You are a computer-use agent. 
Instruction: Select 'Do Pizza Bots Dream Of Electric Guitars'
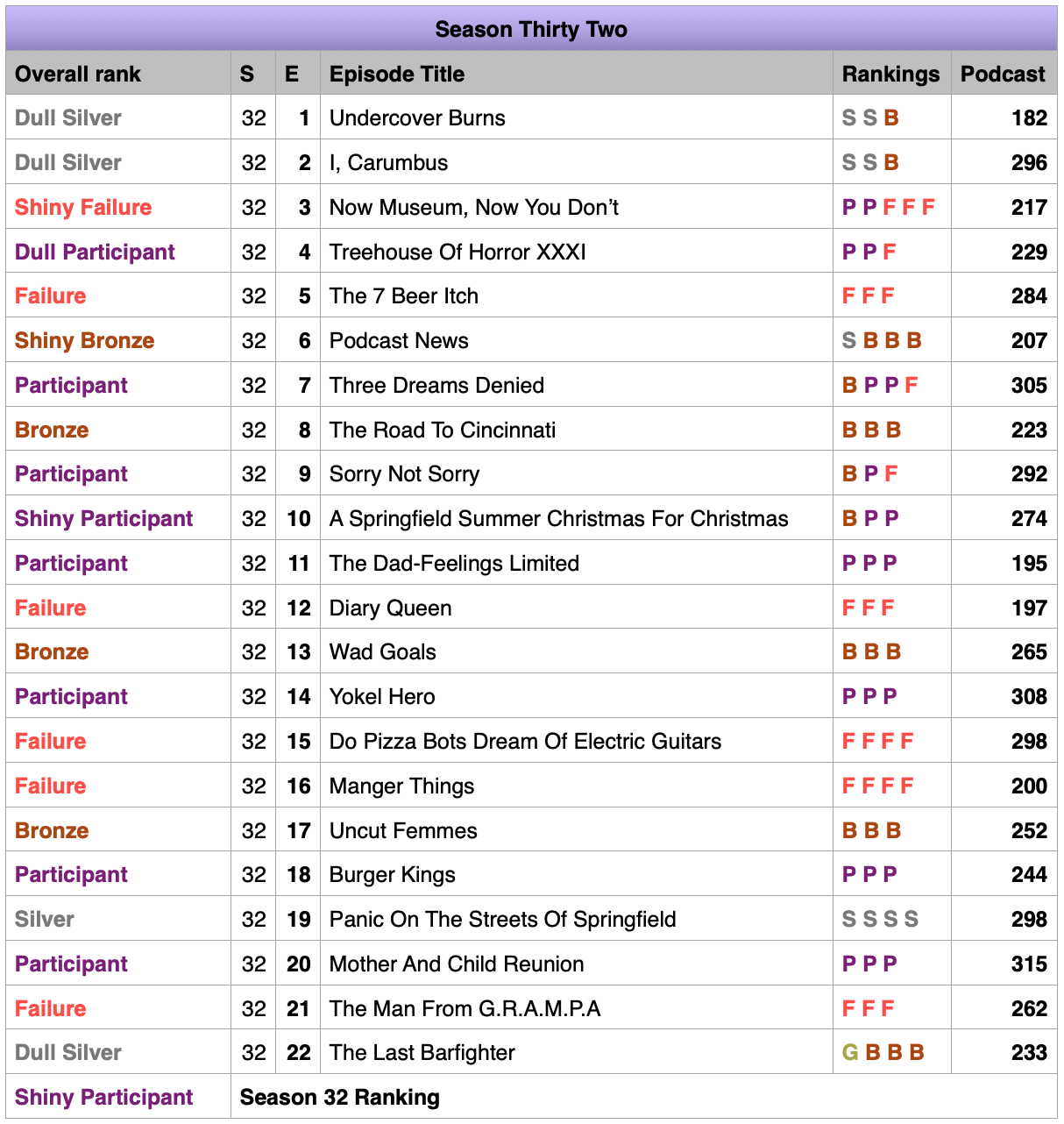pos(525,741)
